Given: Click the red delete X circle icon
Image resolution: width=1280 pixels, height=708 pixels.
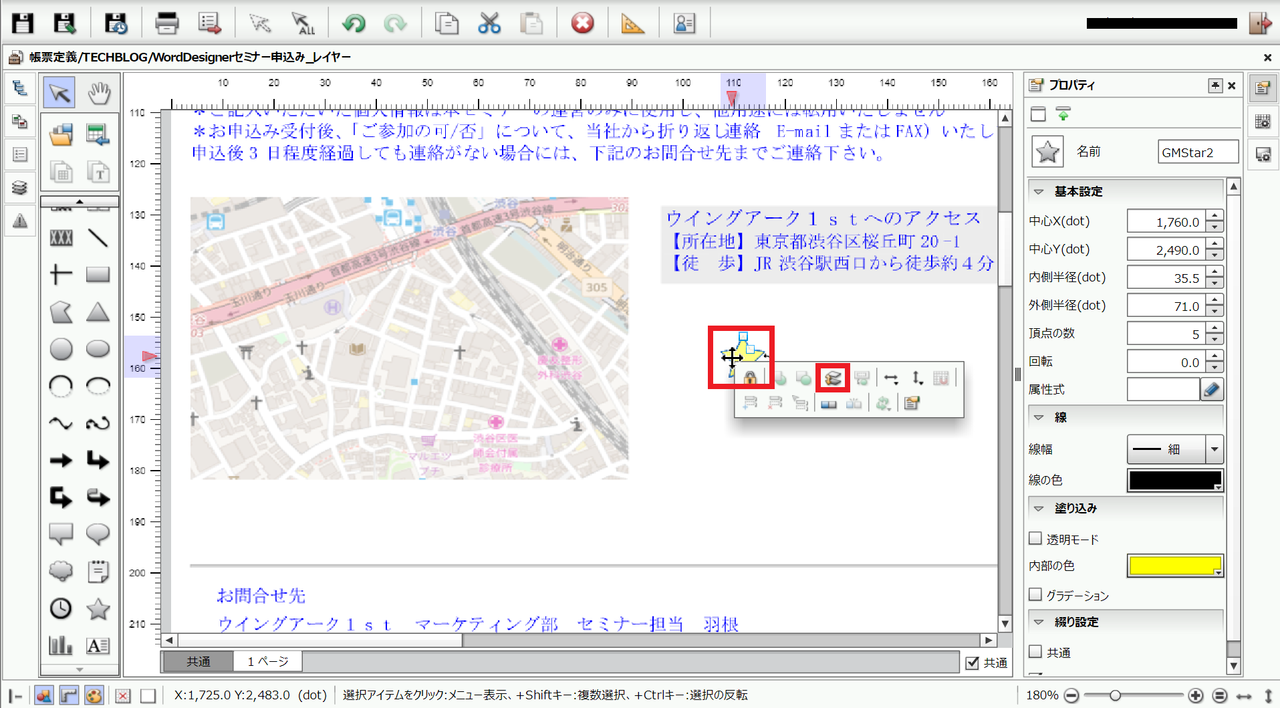Looking at the screenshot, I should click(x=583, y=22).
